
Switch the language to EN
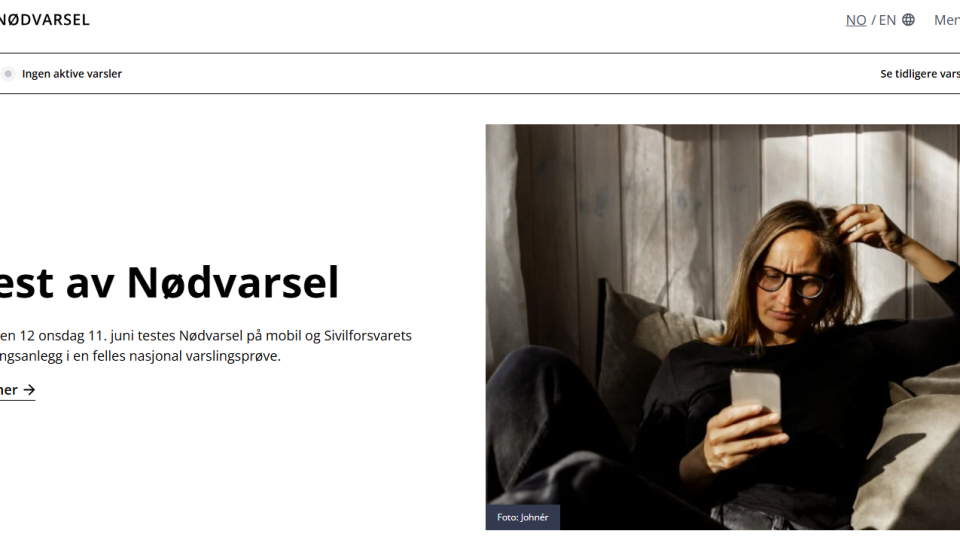[887, 20]
